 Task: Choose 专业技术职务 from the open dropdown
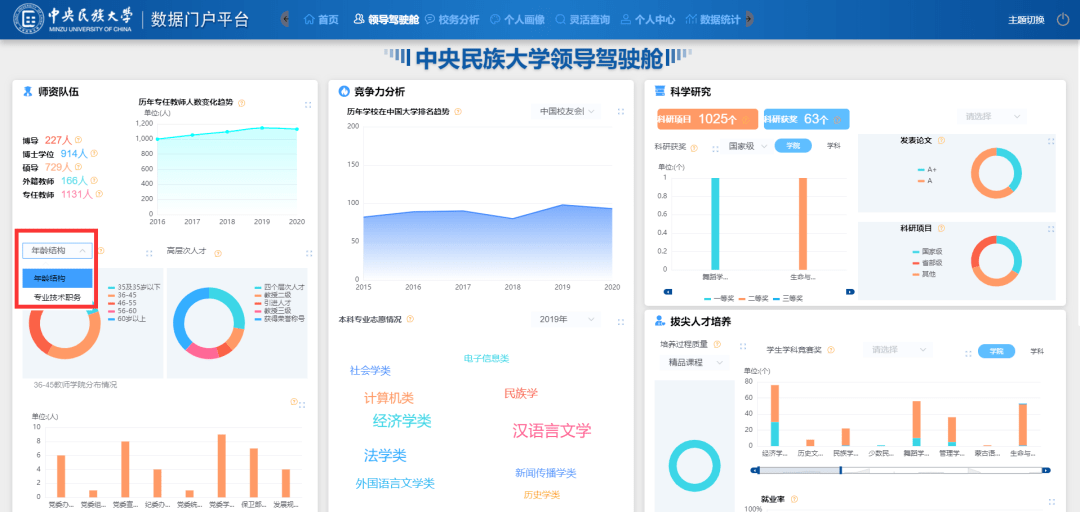pyautogui.click(x=57, y=298)
